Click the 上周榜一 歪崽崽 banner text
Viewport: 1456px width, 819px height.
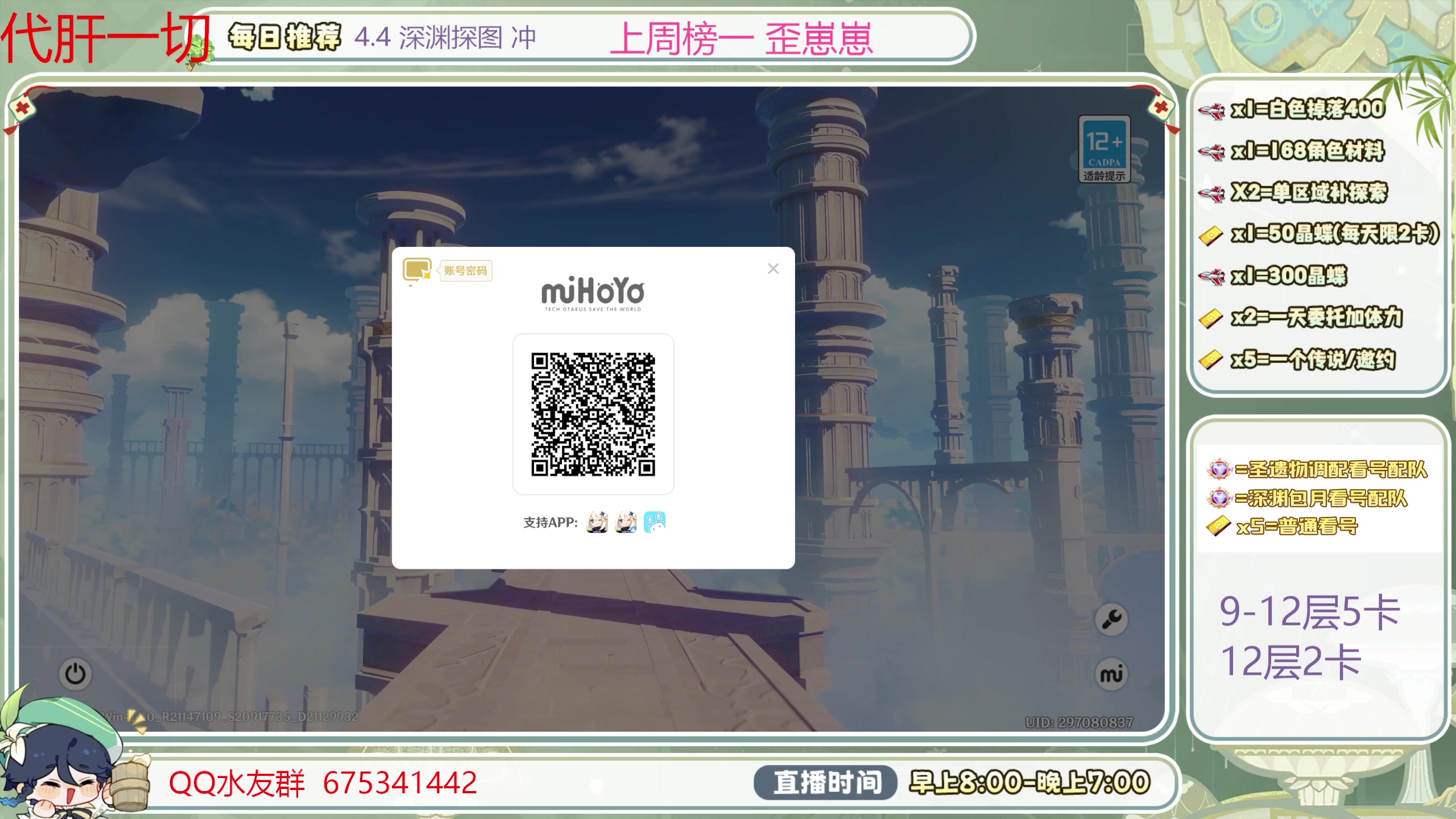click(742, 39)
